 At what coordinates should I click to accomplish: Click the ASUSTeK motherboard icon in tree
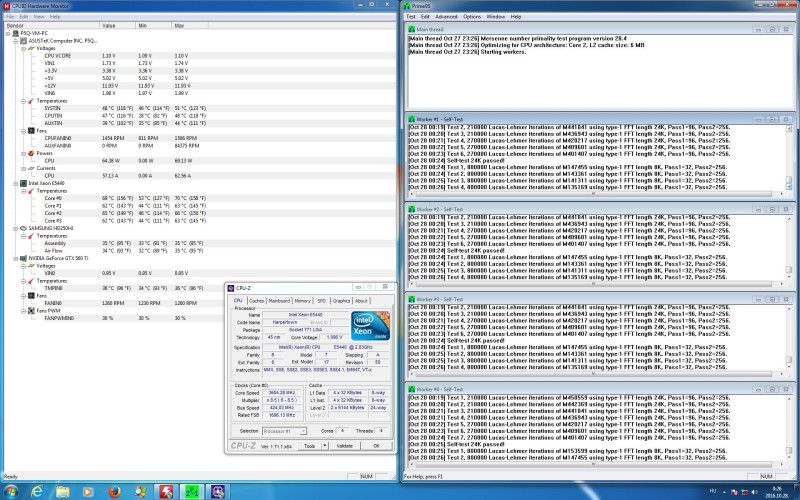click(23, 40)
